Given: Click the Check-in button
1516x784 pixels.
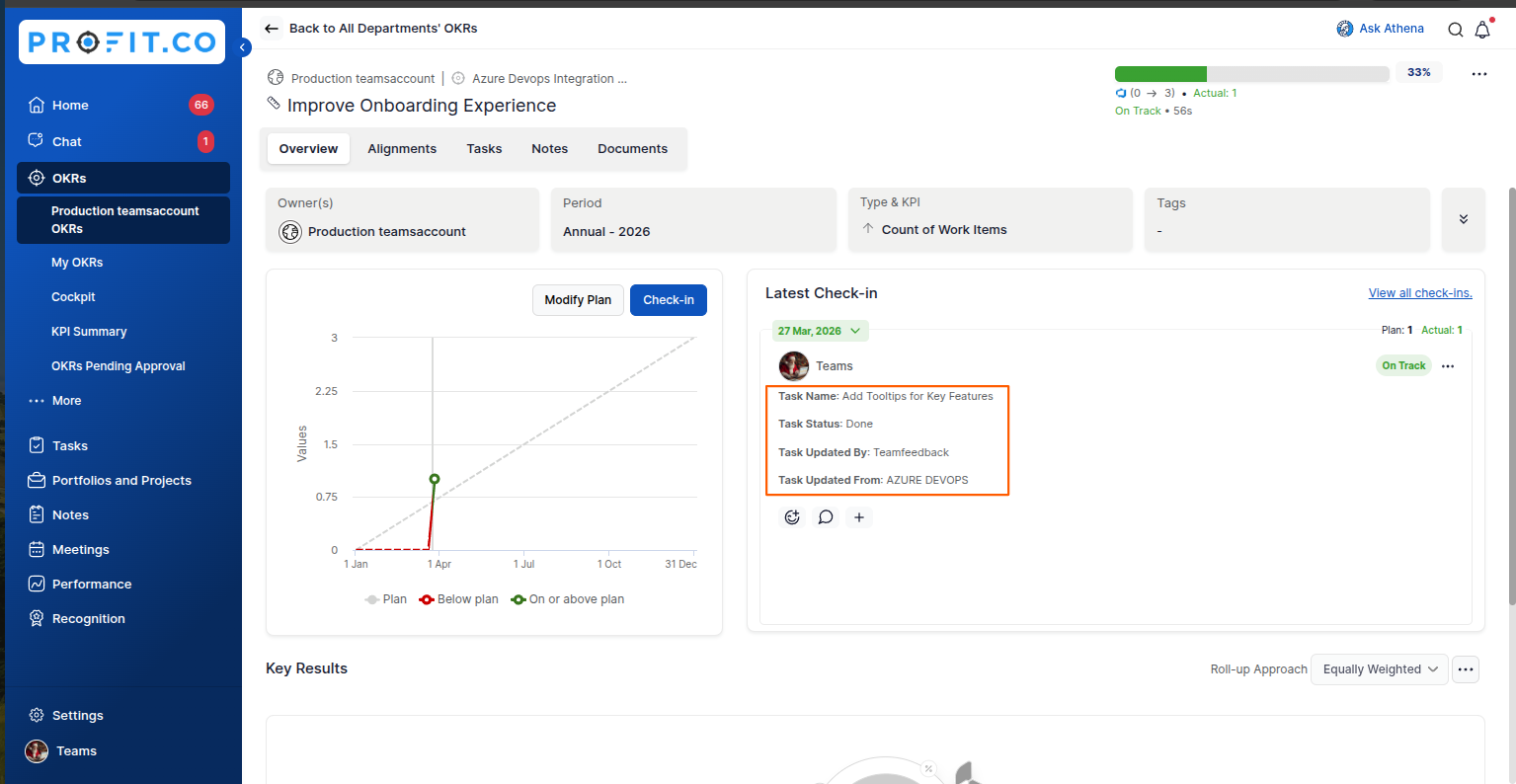Looking at the screenshot, I should [669, 300].
